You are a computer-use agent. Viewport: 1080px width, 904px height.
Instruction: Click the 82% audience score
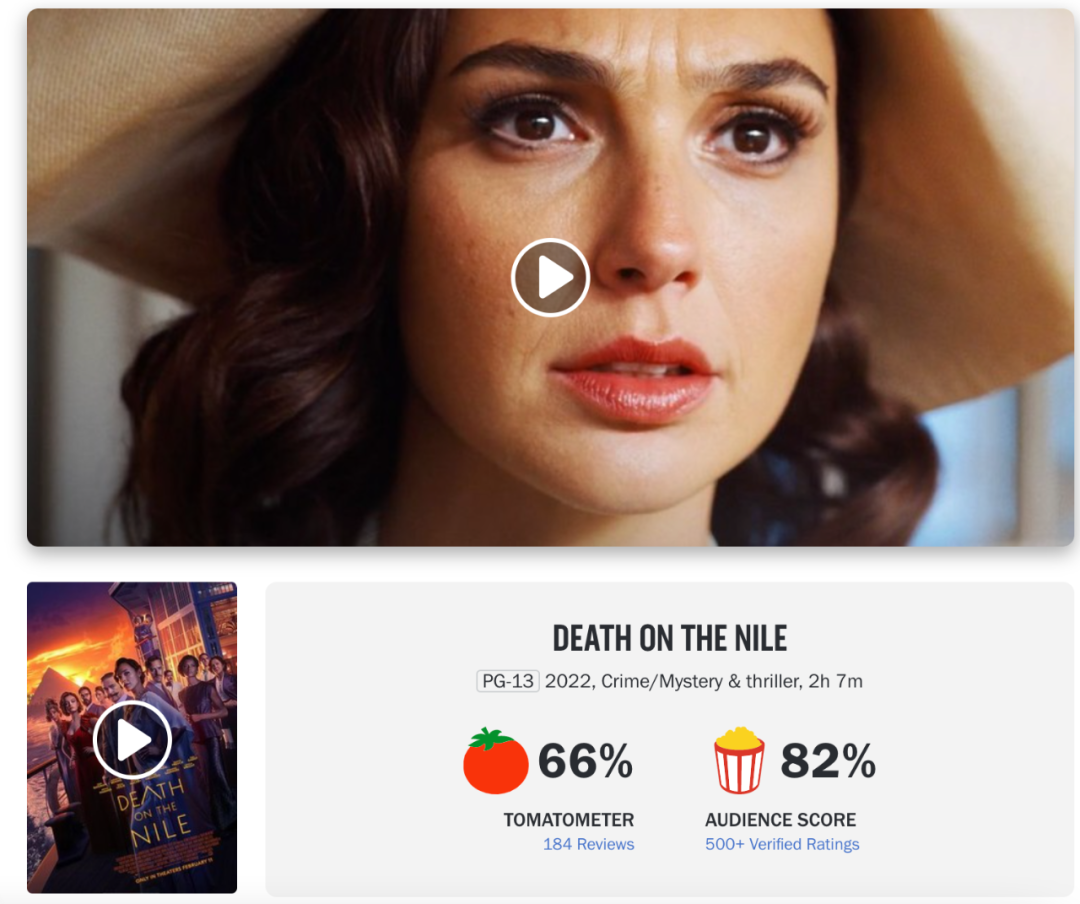(x=827, y=761)
